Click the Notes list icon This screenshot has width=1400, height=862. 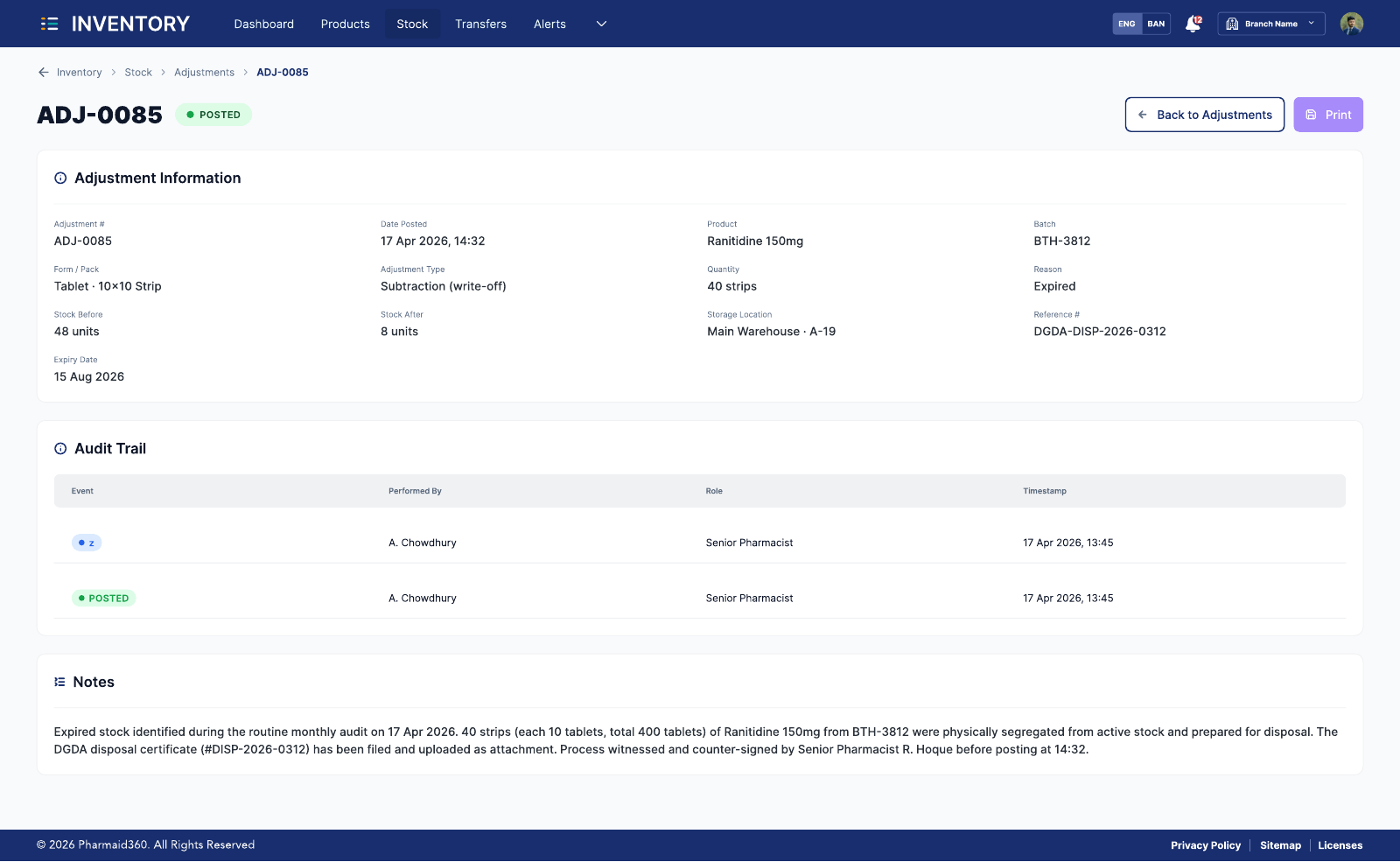59,682
